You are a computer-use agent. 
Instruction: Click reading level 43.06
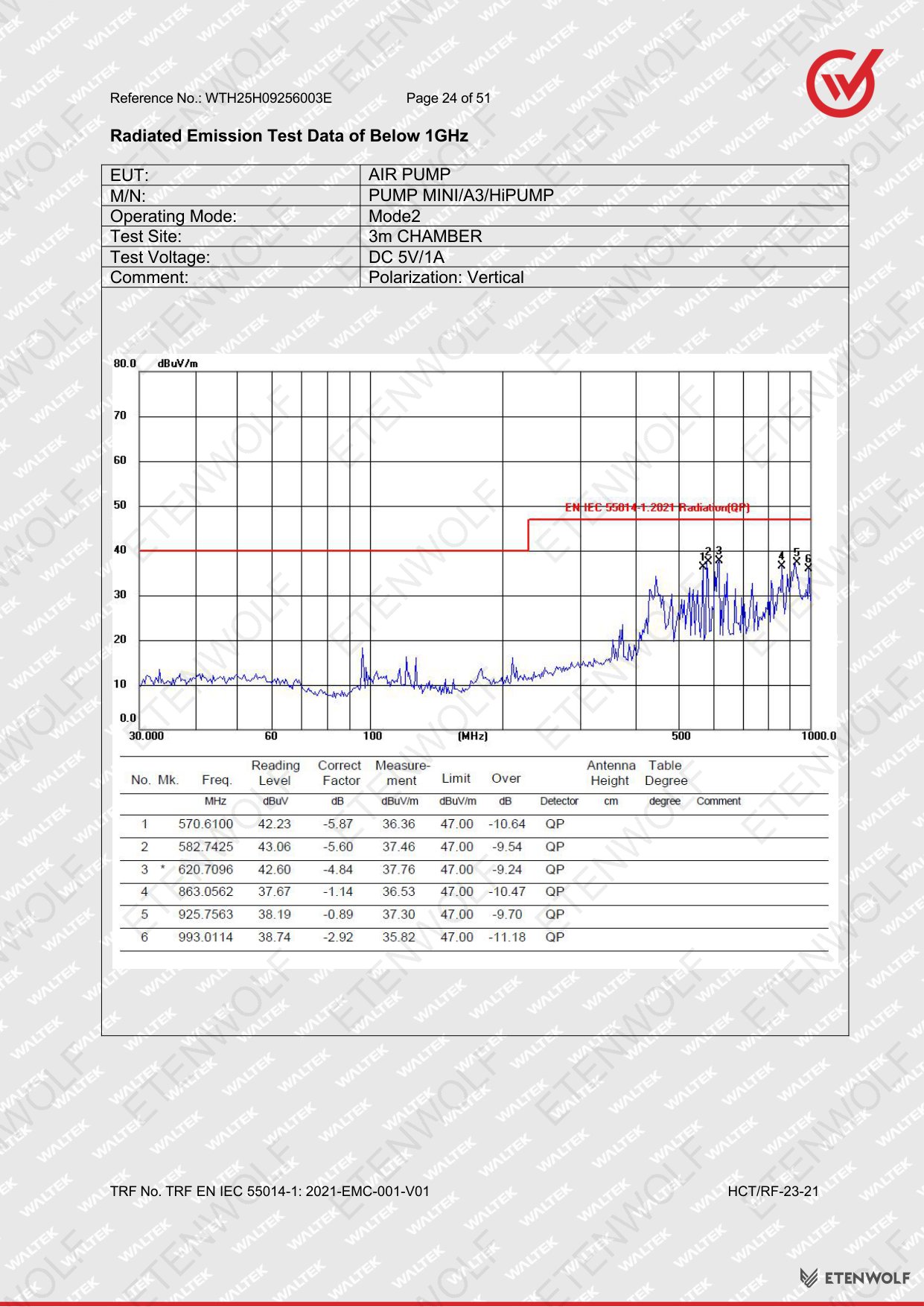275,847
